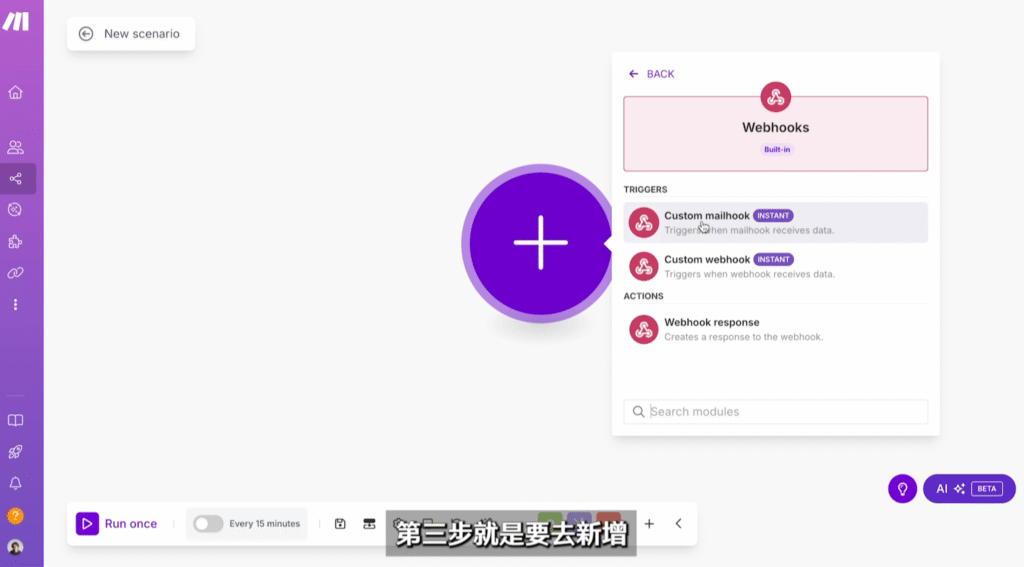Open Scenarios via the share-nodes icon
This screenshot has height=567, width=1024.
click(x=15, y=179)
